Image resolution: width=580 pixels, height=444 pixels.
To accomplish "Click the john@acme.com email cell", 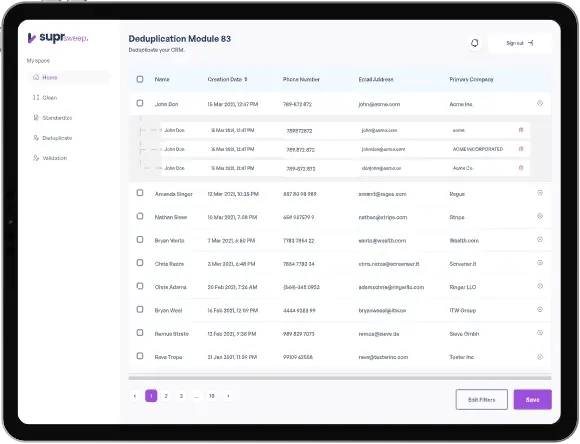I will pyautogui.click(x=379, y=104).
